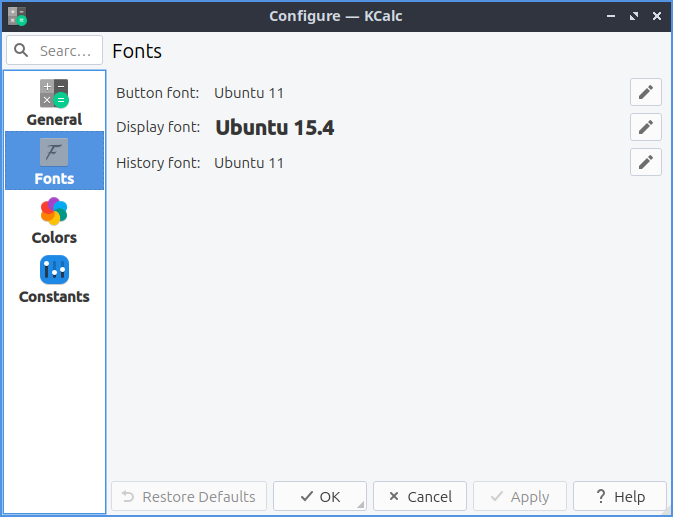The image size is (673, 517).
Task: Open the General settings page
Action: click(54, 104)
